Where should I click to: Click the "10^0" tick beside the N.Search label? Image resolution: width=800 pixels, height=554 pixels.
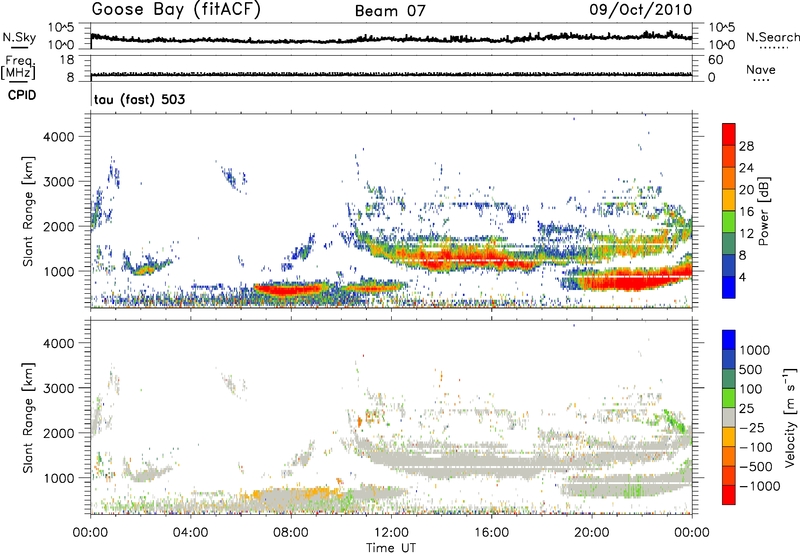click(721, 45)
